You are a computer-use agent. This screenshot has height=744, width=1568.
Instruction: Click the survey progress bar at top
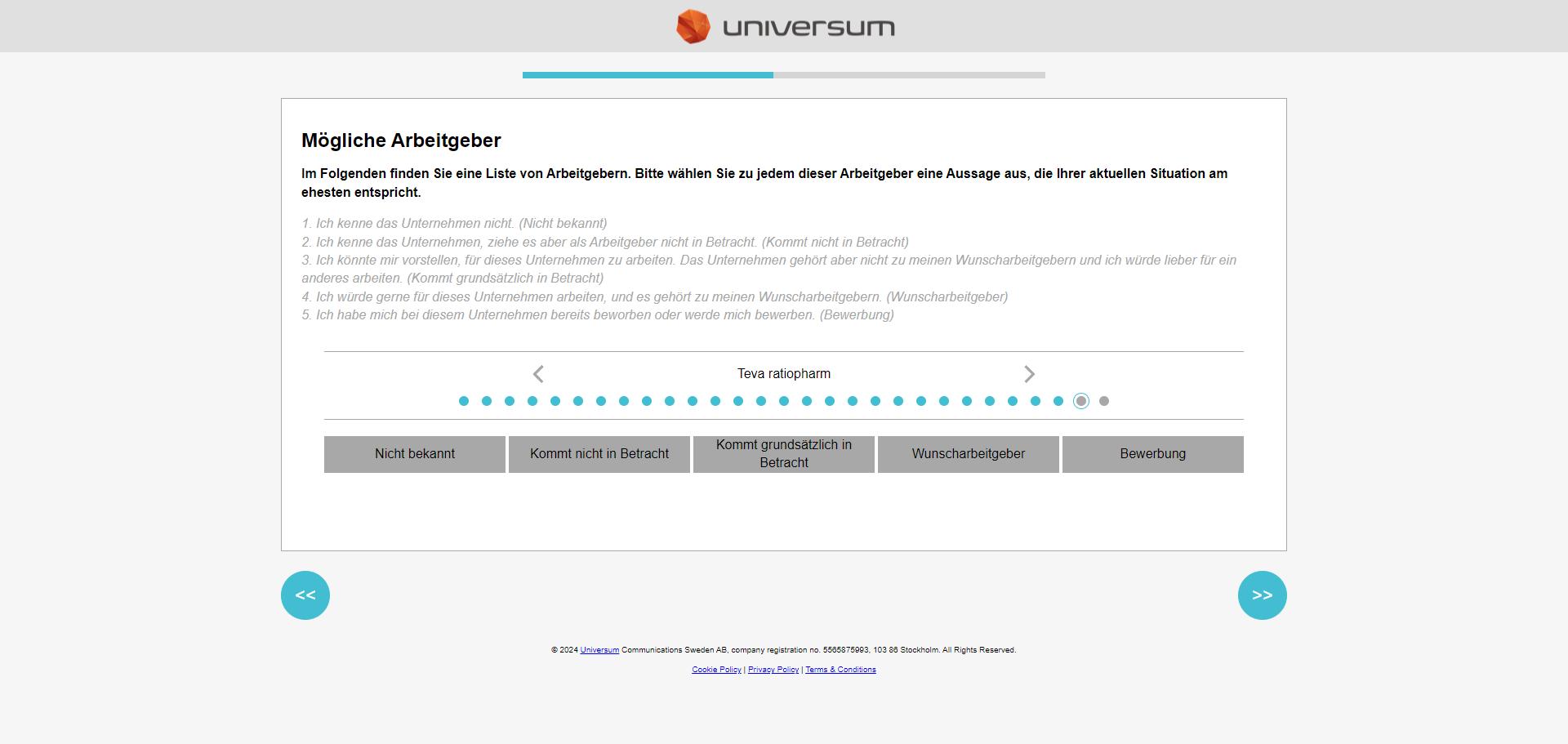784,75
